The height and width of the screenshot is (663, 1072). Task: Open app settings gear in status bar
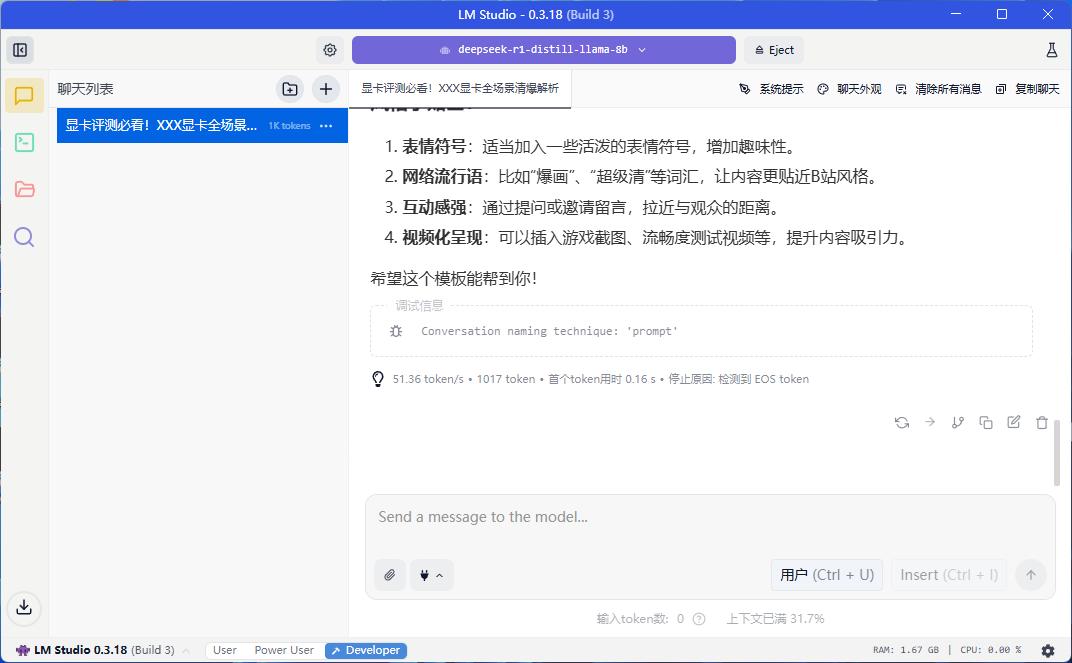click(1047, 650)
